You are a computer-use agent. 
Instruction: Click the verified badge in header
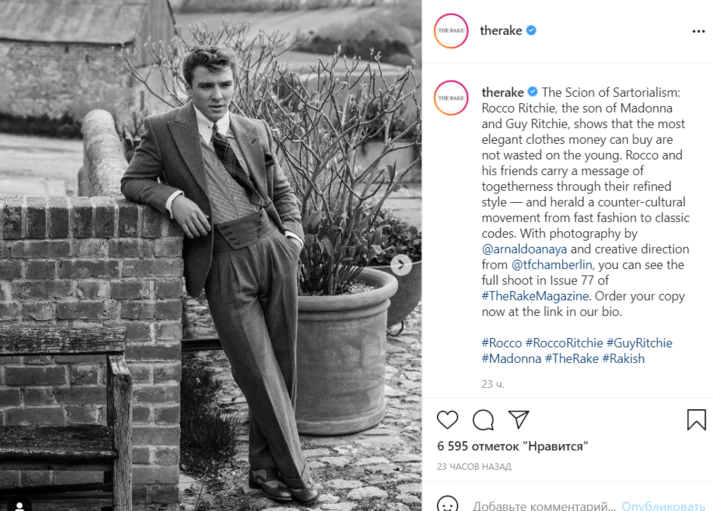[x=532, y=31]
